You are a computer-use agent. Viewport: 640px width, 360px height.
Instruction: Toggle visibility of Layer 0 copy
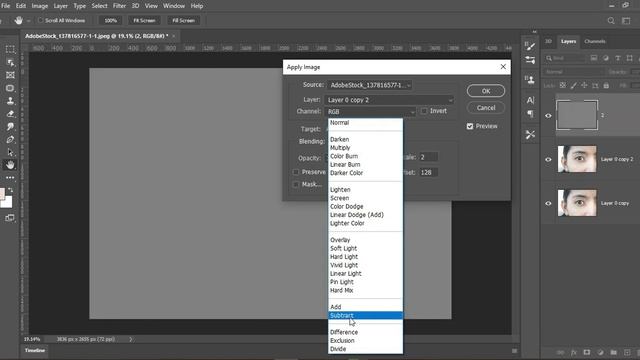(548, 203)
